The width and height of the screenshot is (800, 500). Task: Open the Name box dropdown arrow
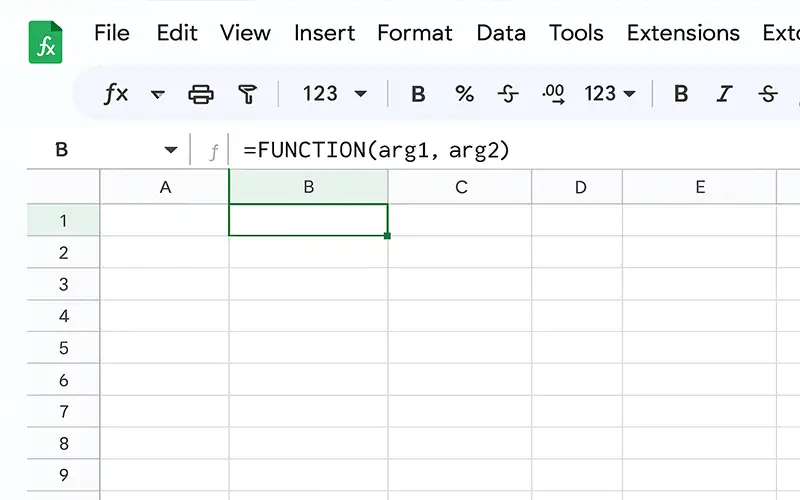point(170,151)
